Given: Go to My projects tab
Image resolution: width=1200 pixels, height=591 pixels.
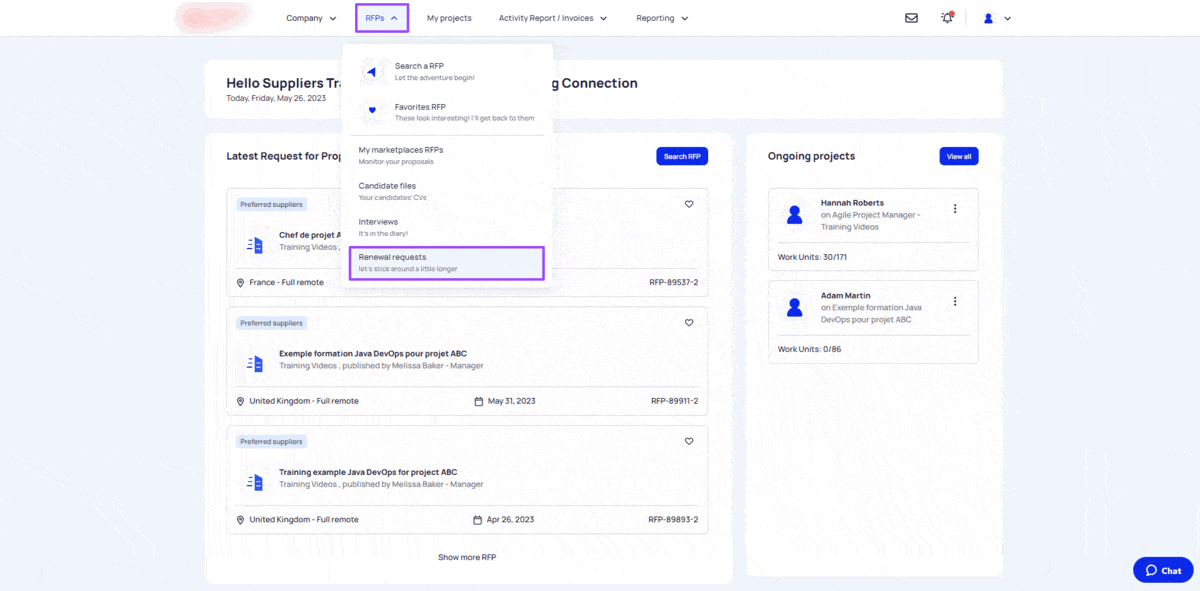Looking at the screenshot, I should [x=449, y=18].
